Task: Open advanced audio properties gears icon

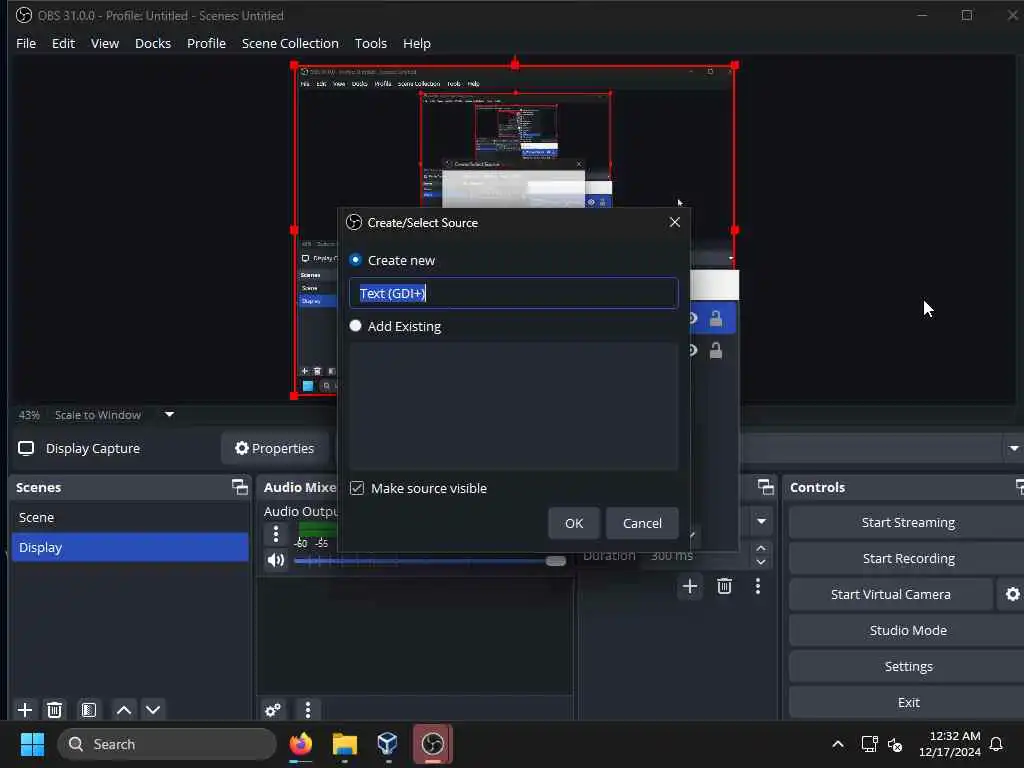Action: (273, 709)
